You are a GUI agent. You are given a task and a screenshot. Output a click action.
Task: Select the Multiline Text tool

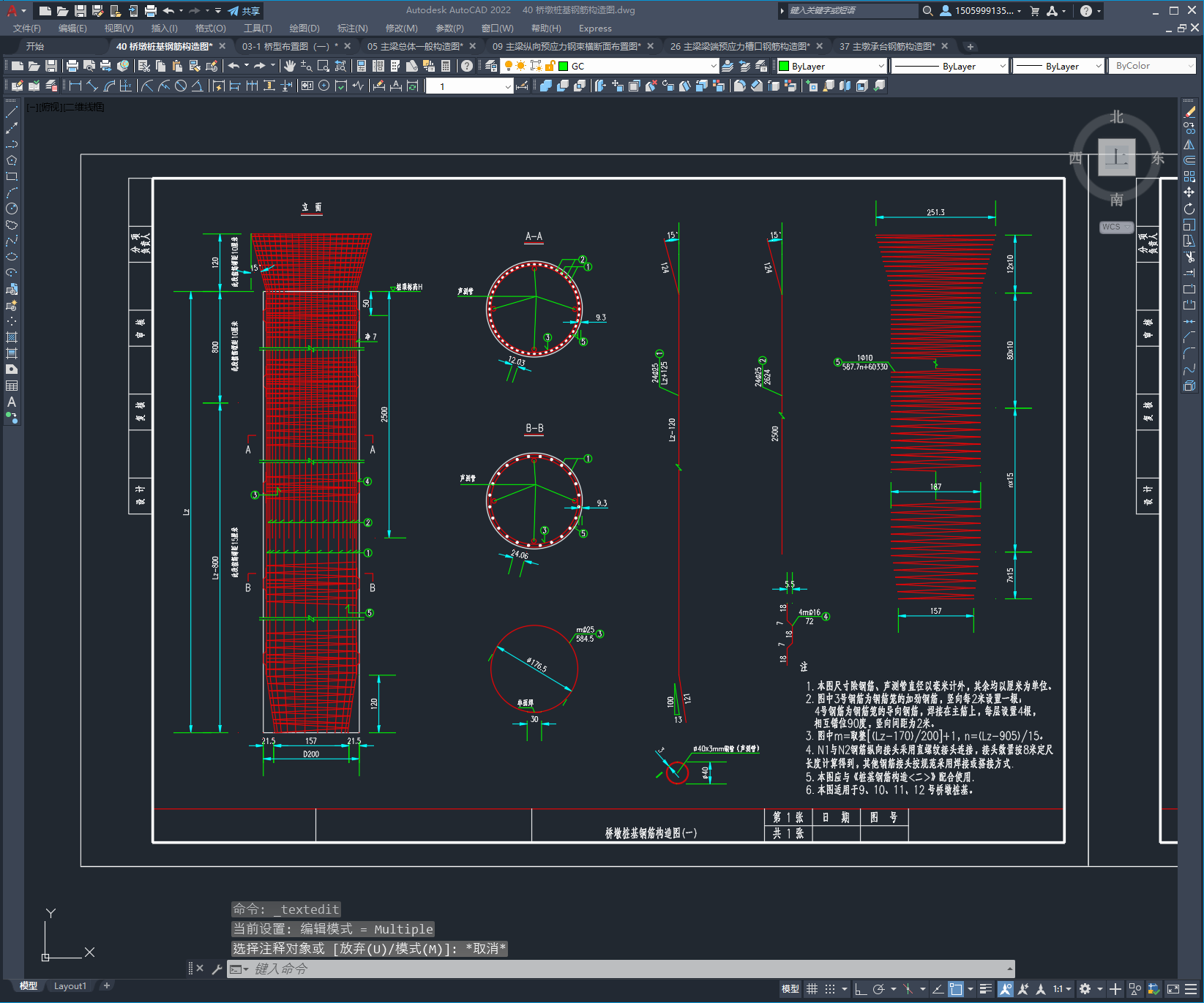pyautogui.click(x=12, y=402)
